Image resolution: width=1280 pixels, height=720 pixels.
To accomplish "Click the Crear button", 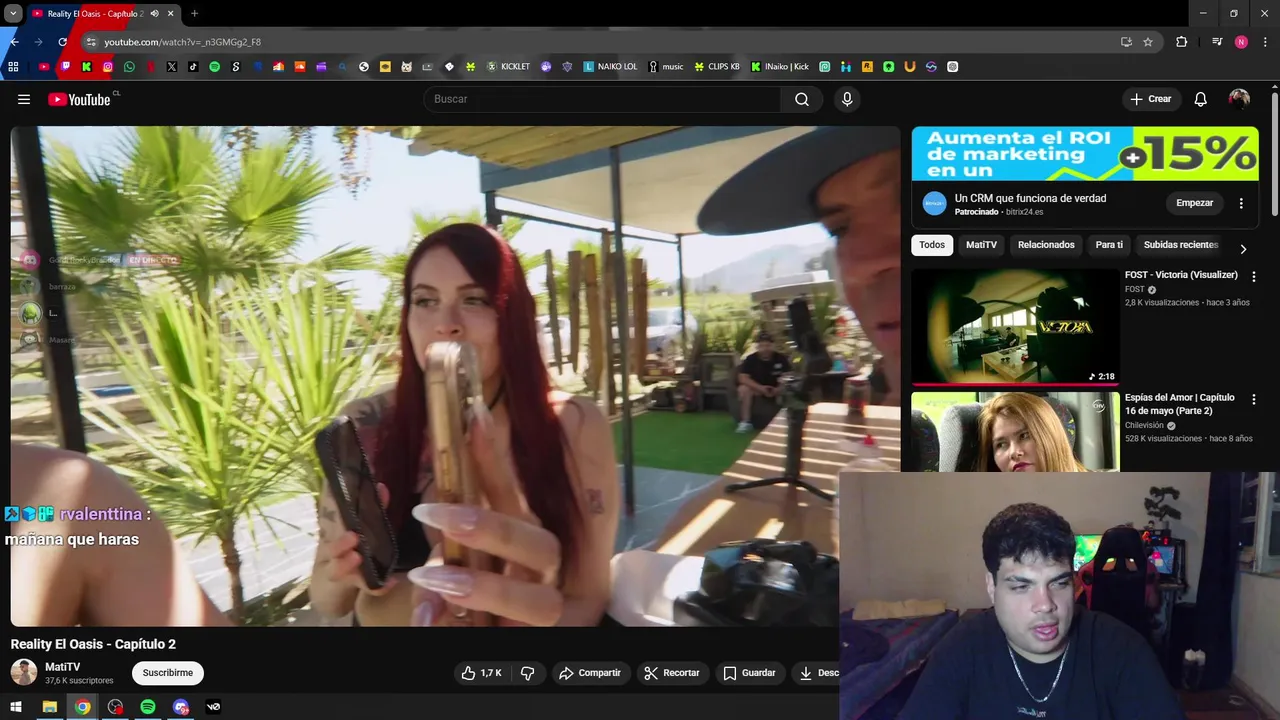I will pos(1150,99).
